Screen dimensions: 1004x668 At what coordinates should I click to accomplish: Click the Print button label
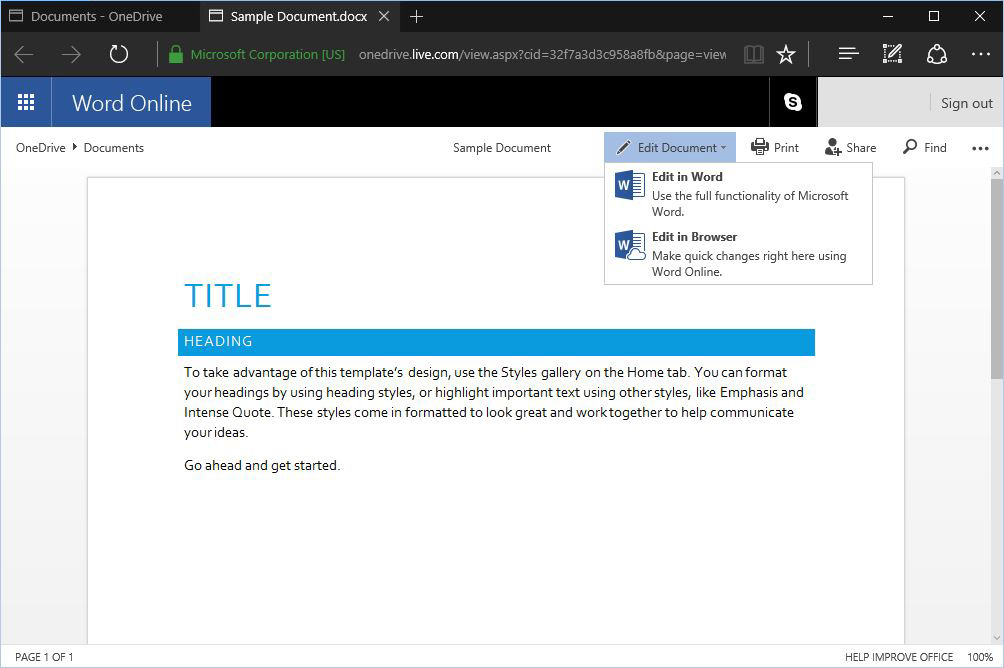tap(786, 147)
